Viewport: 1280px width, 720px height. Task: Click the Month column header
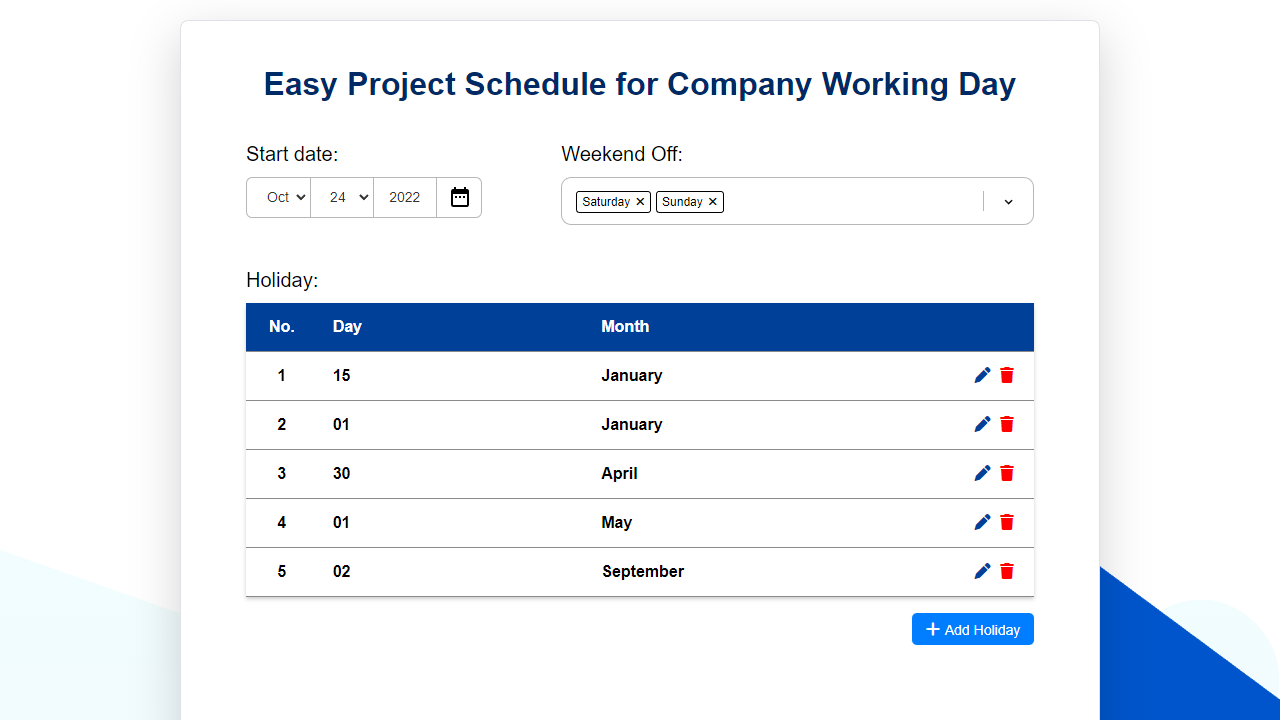[x=625, y=327]
